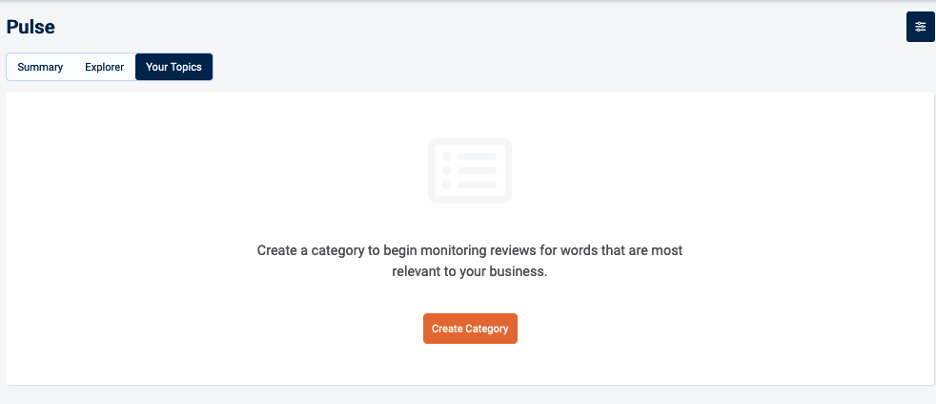
Task: Open the Explorer tab
Action: click(104, 67)
